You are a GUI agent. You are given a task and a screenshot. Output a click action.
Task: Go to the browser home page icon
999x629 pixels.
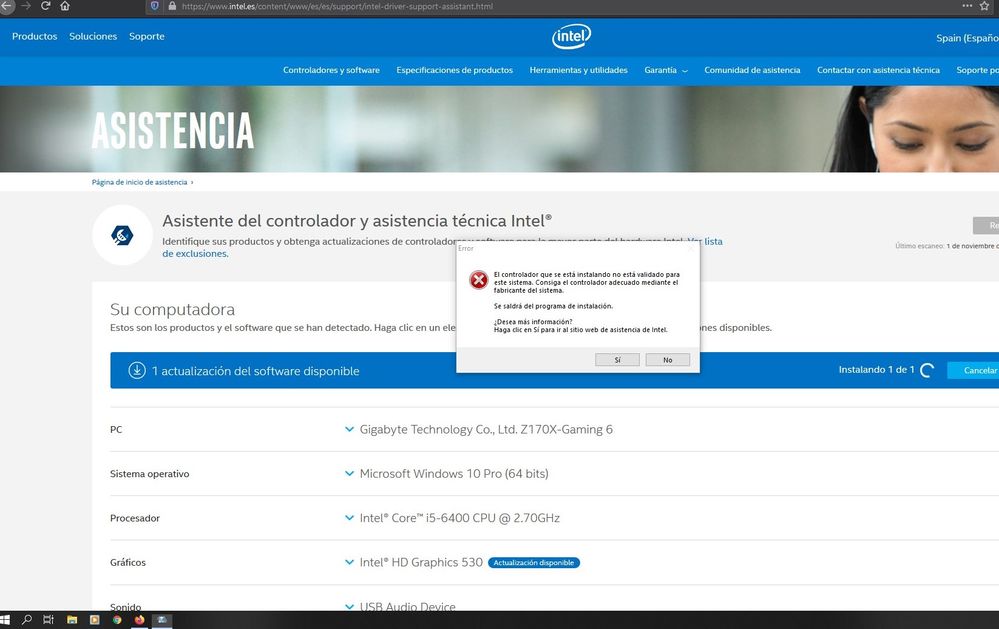click(65, 6)
